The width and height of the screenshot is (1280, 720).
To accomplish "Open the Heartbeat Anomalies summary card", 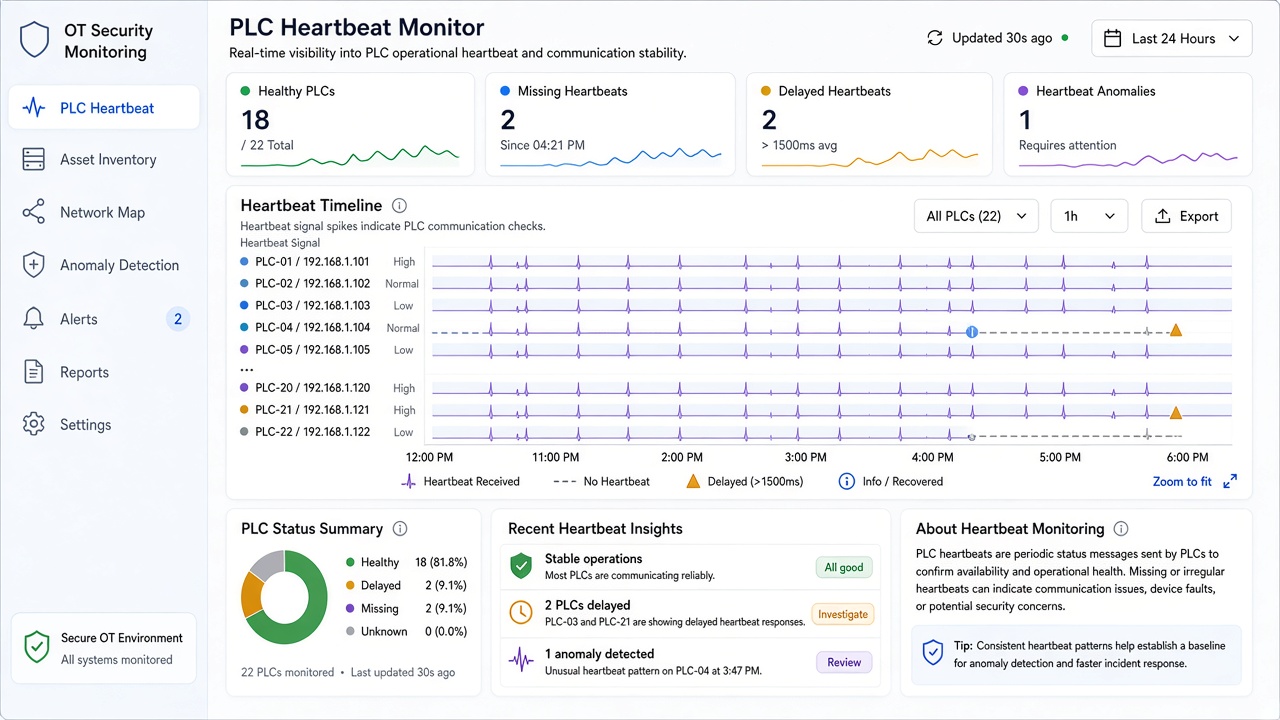I will (x=1128, y=124).
